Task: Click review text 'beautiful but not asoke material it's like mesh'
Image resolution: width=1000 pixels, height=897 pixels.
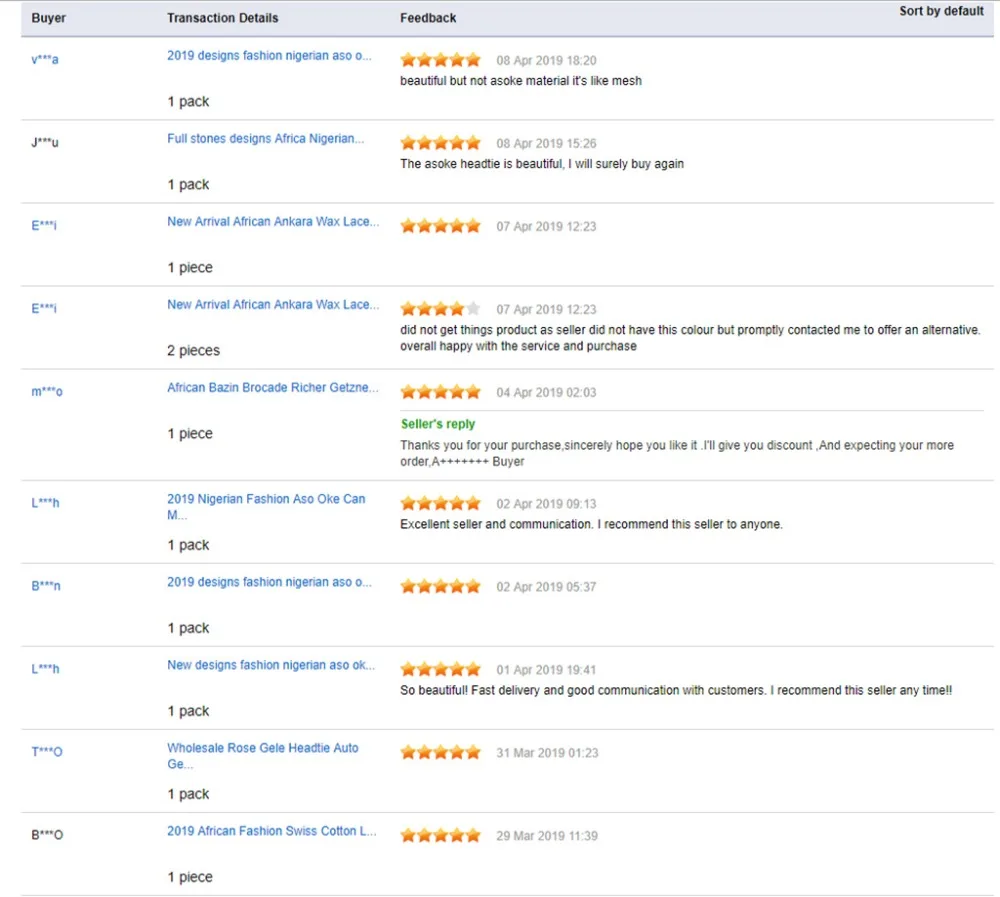Action: point(520,81)
